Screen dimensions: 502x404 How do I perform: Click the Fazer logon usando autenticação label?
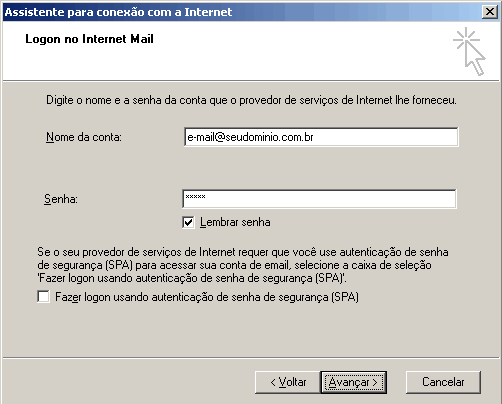coord(207,297)
